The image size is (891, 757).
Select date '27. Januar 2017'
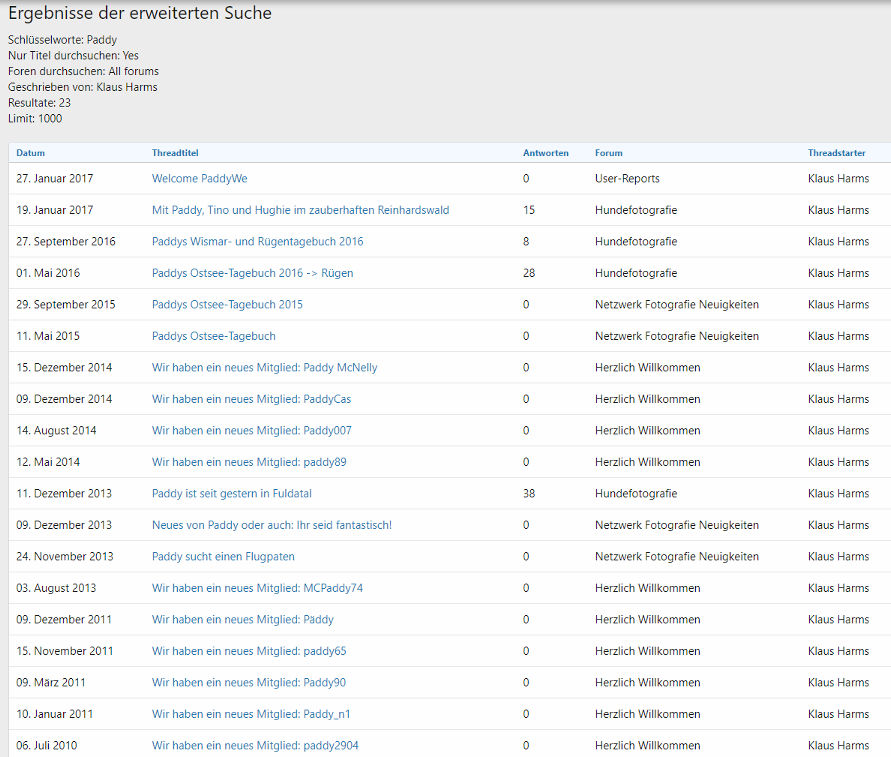[55, 178]
